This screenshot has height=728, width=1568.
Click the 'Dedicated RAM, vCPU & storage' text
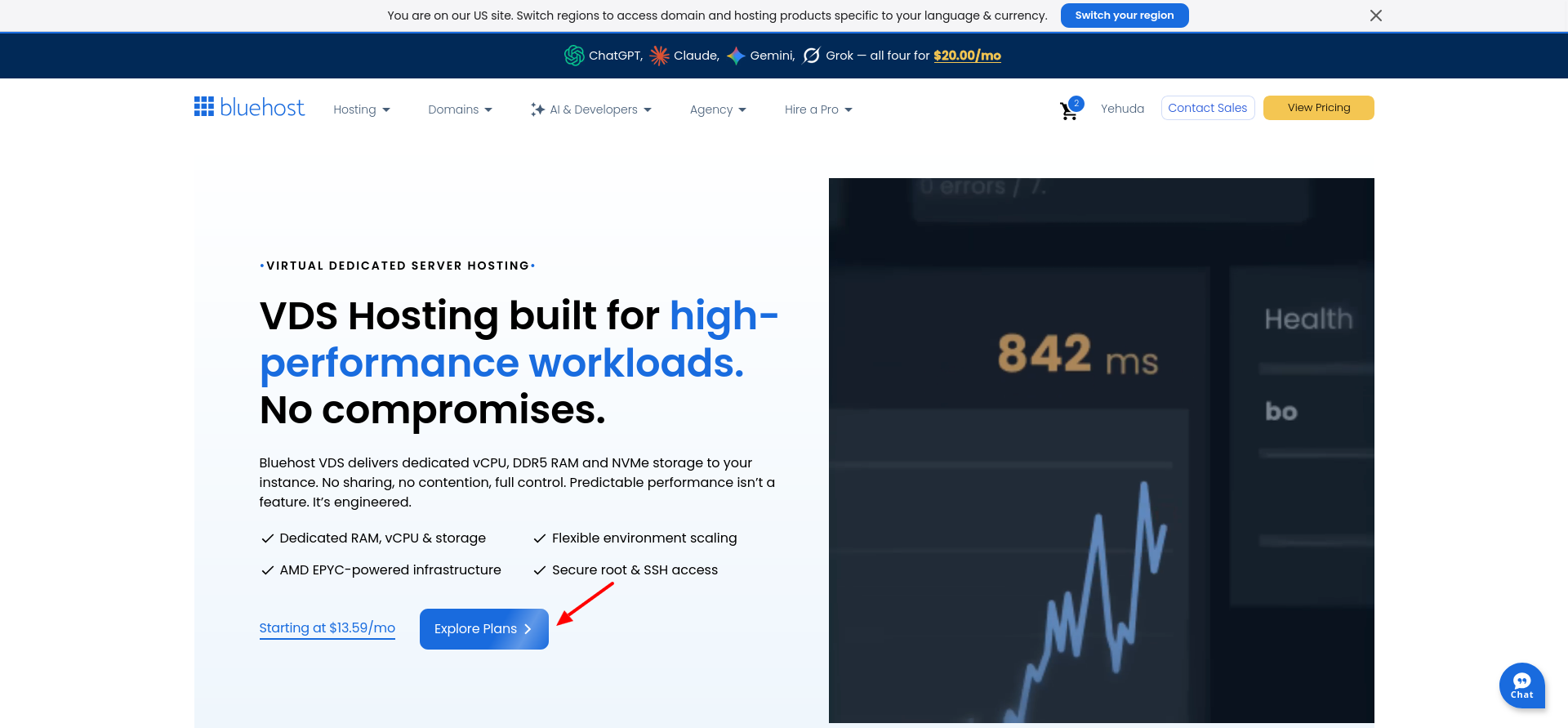click(383, 538)
